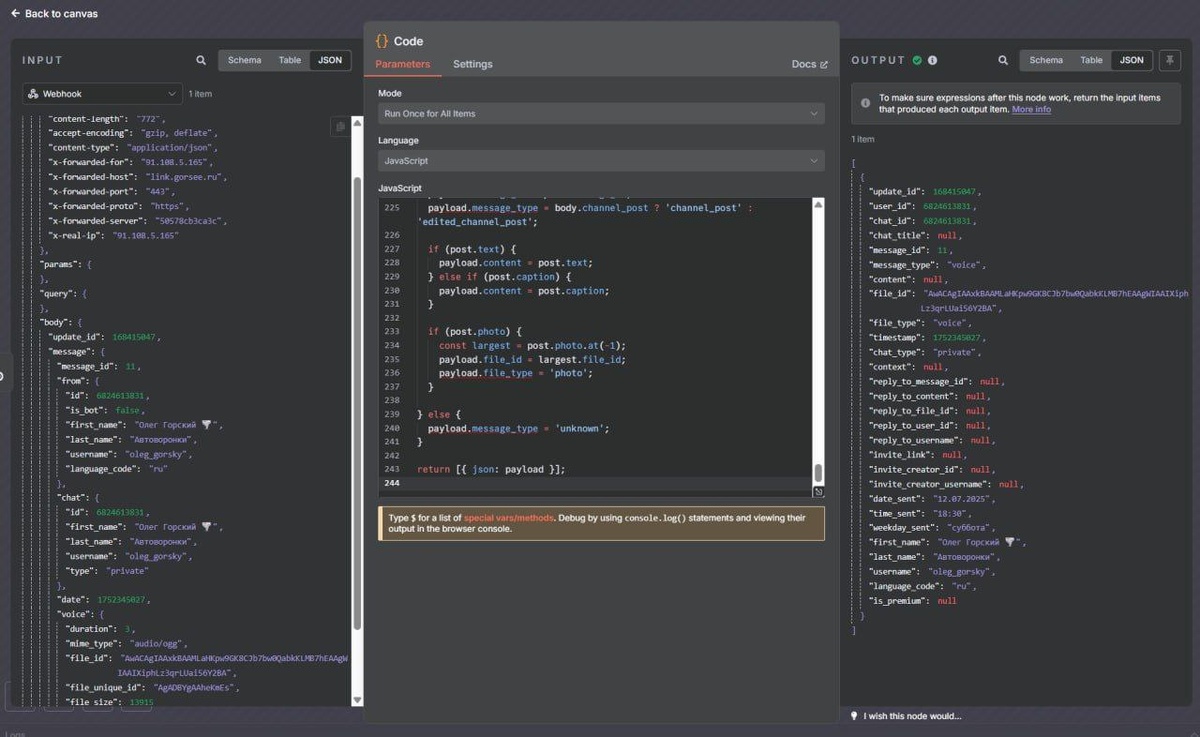The width and height of the screenshot is (1200, 737).
Task: Click the green output success checkmark
Action: [917, 60]
